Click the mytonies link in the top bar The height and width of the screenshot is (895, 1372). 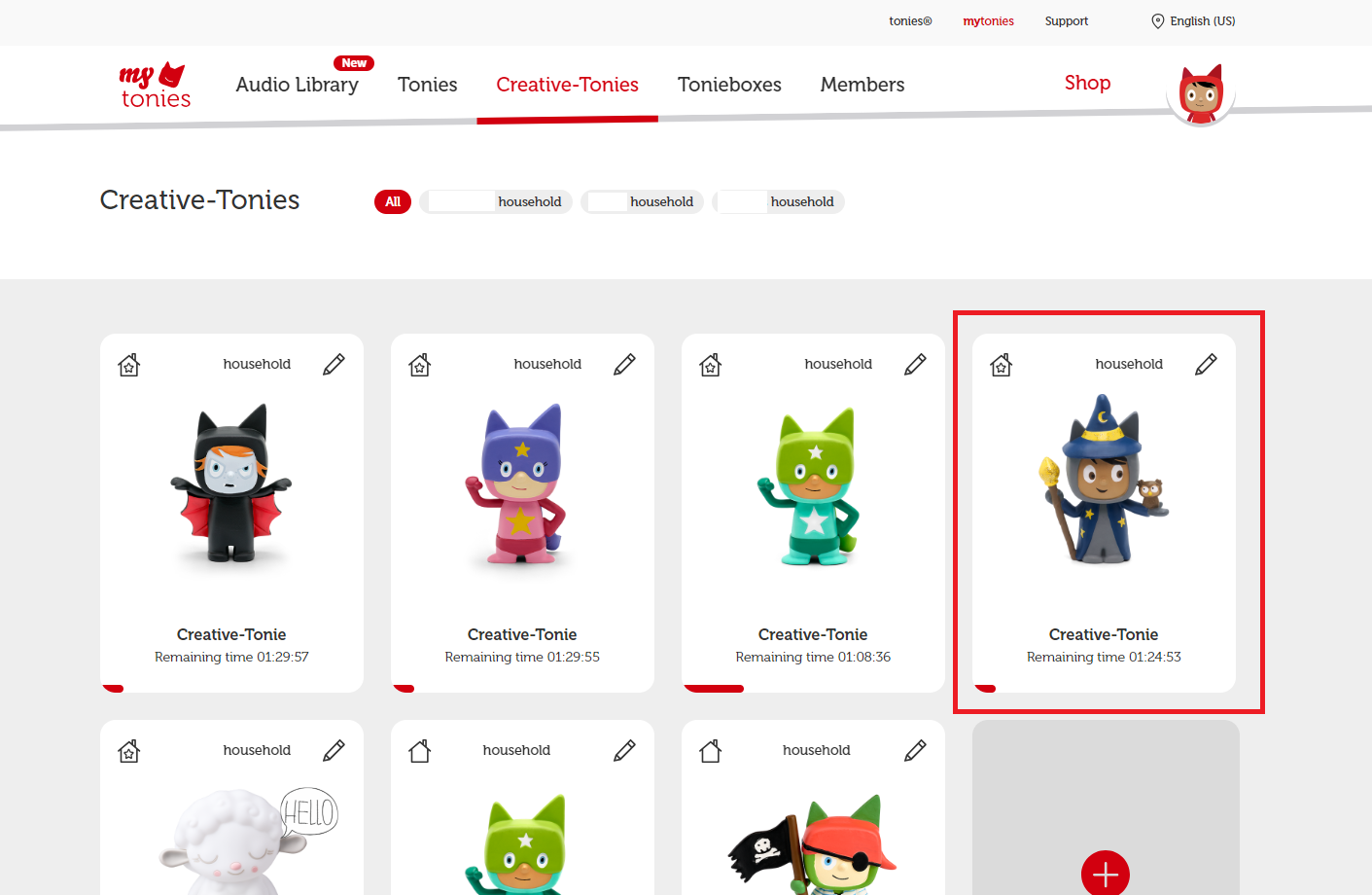(988, 21)
